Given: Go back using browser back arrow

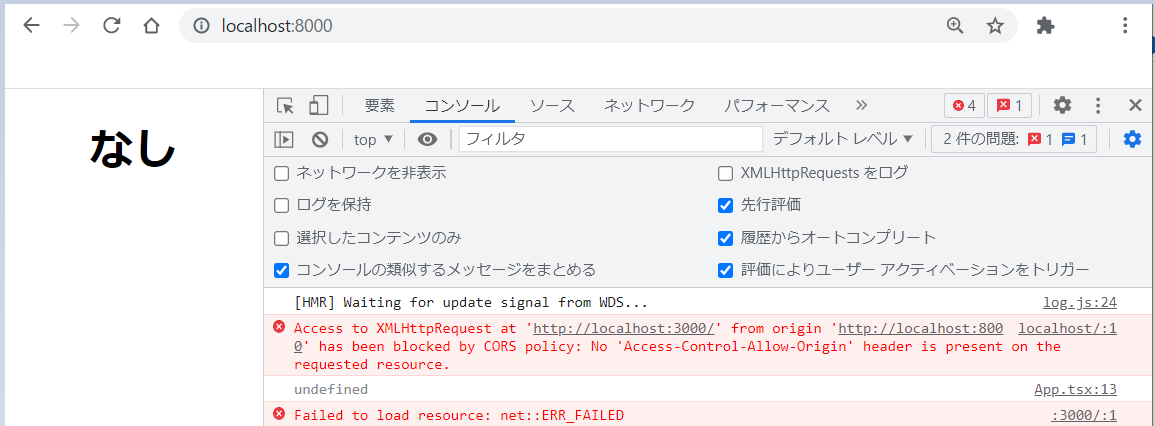Looking at the screenshot, I should [31, 26].
